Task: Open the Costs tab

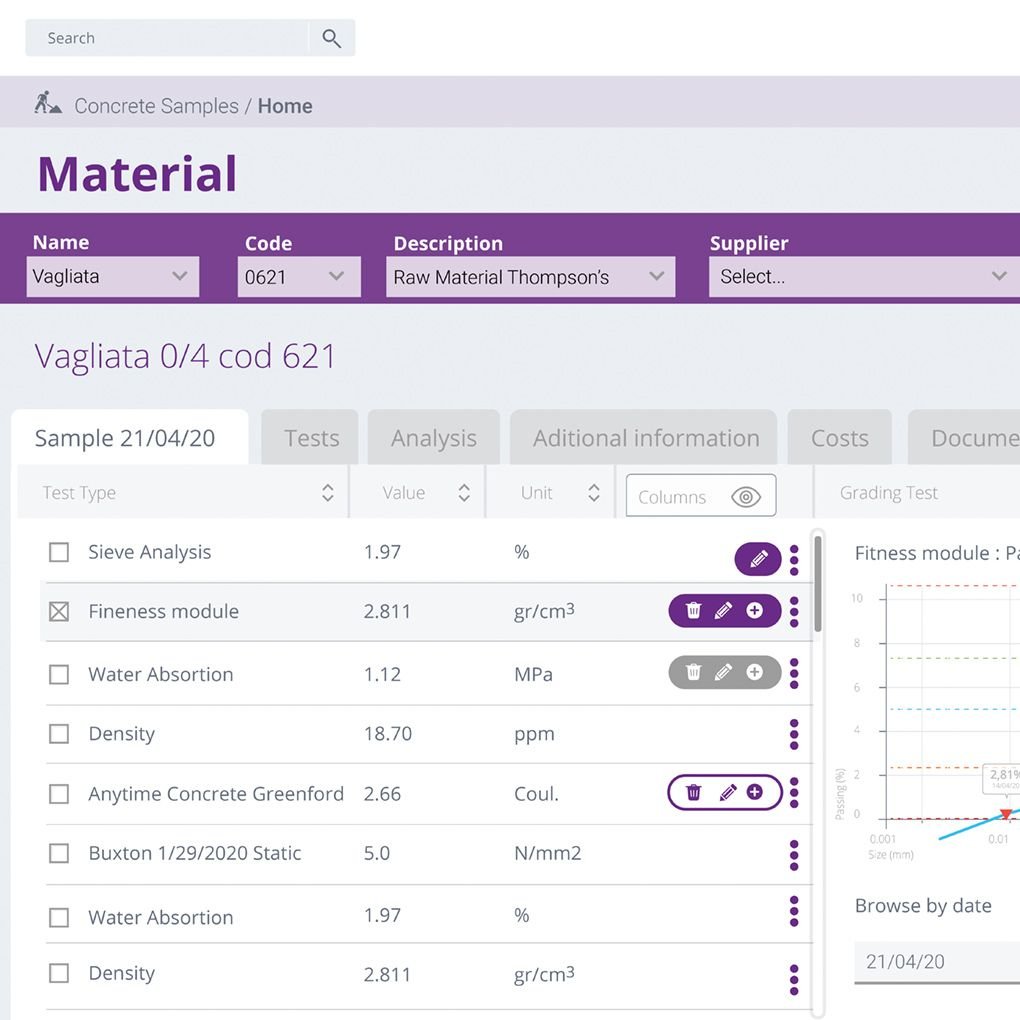Action: (839, 438)
